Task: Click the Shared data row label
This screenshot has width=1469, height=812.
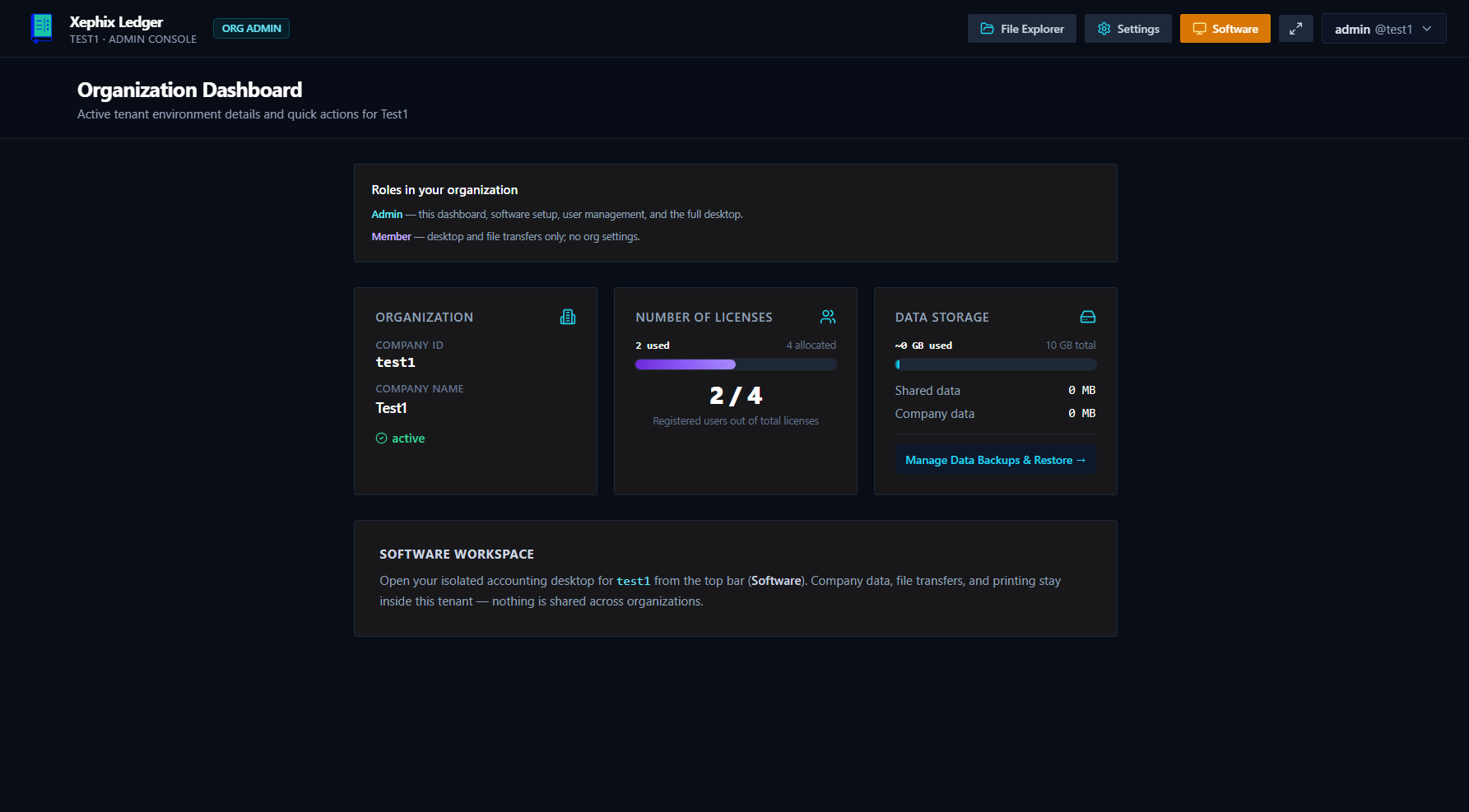Action: (x=927, y=391)
